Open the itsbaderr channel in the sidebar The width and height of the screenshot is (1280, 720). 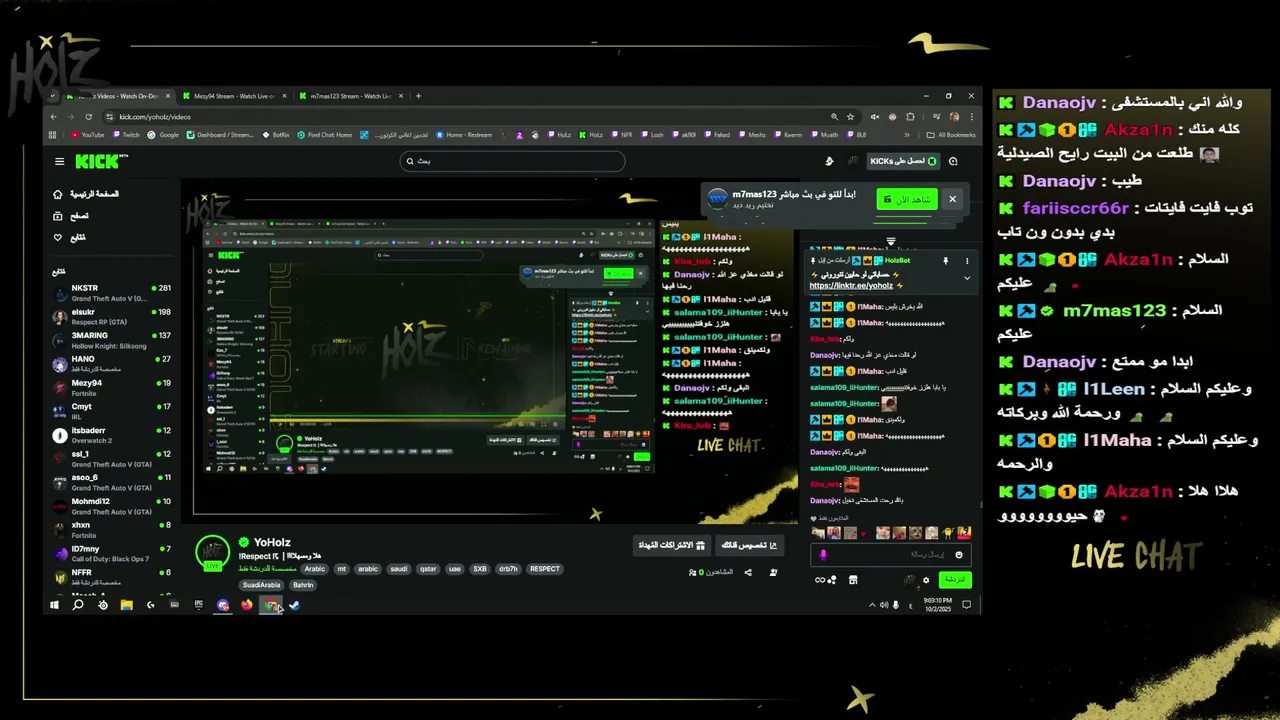click(112, 435)
